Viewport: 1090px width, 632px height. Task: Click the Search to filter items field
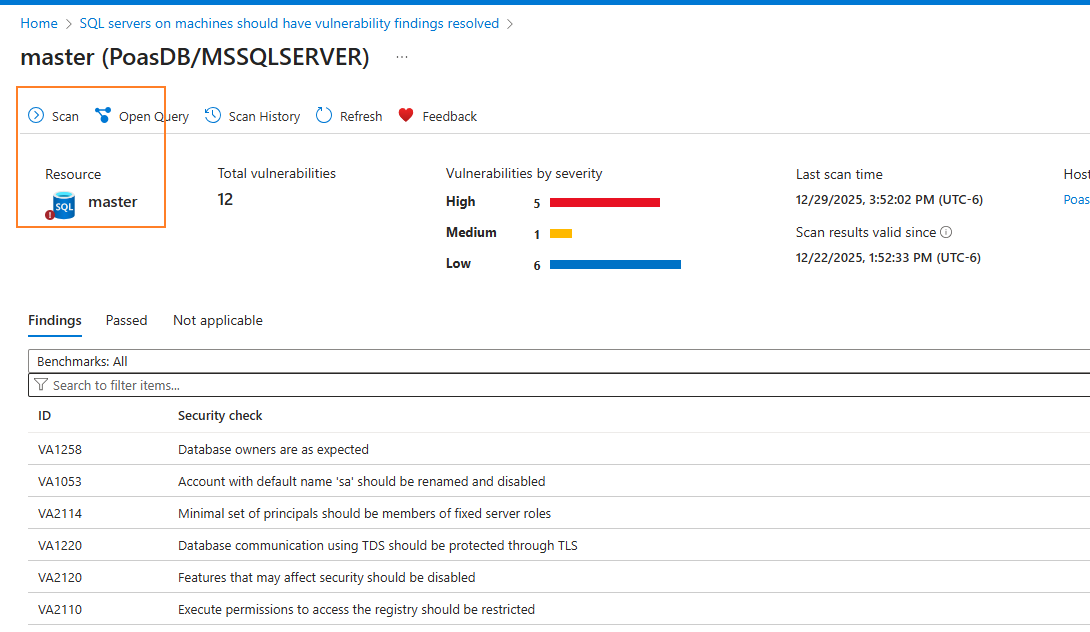pos(559,385)
